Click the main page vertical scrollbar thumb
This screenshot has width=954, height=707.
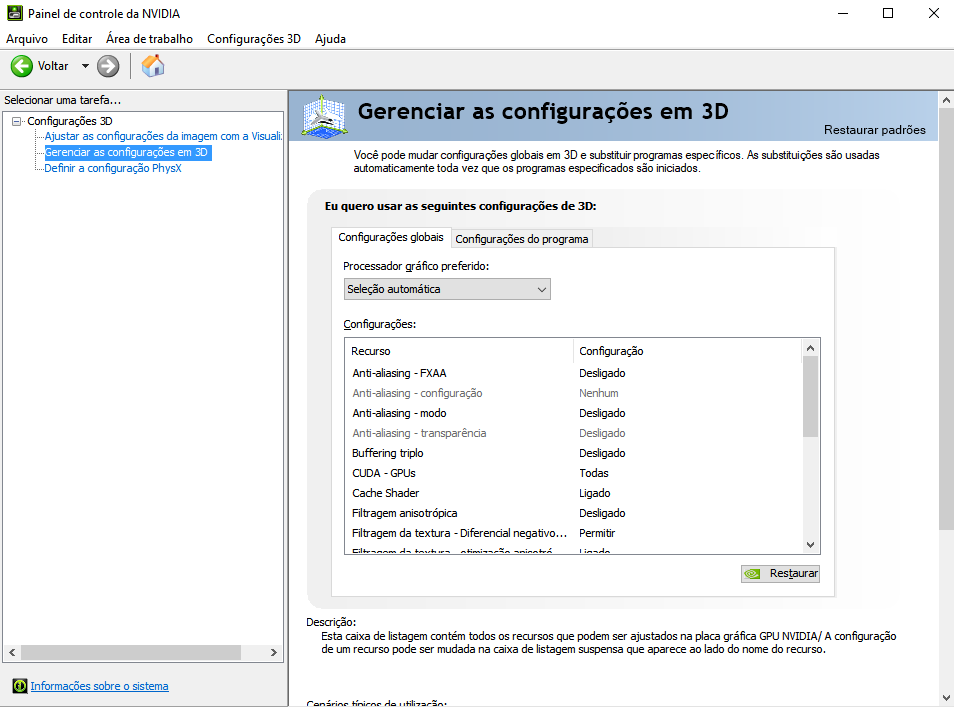[x=946, y=319]
